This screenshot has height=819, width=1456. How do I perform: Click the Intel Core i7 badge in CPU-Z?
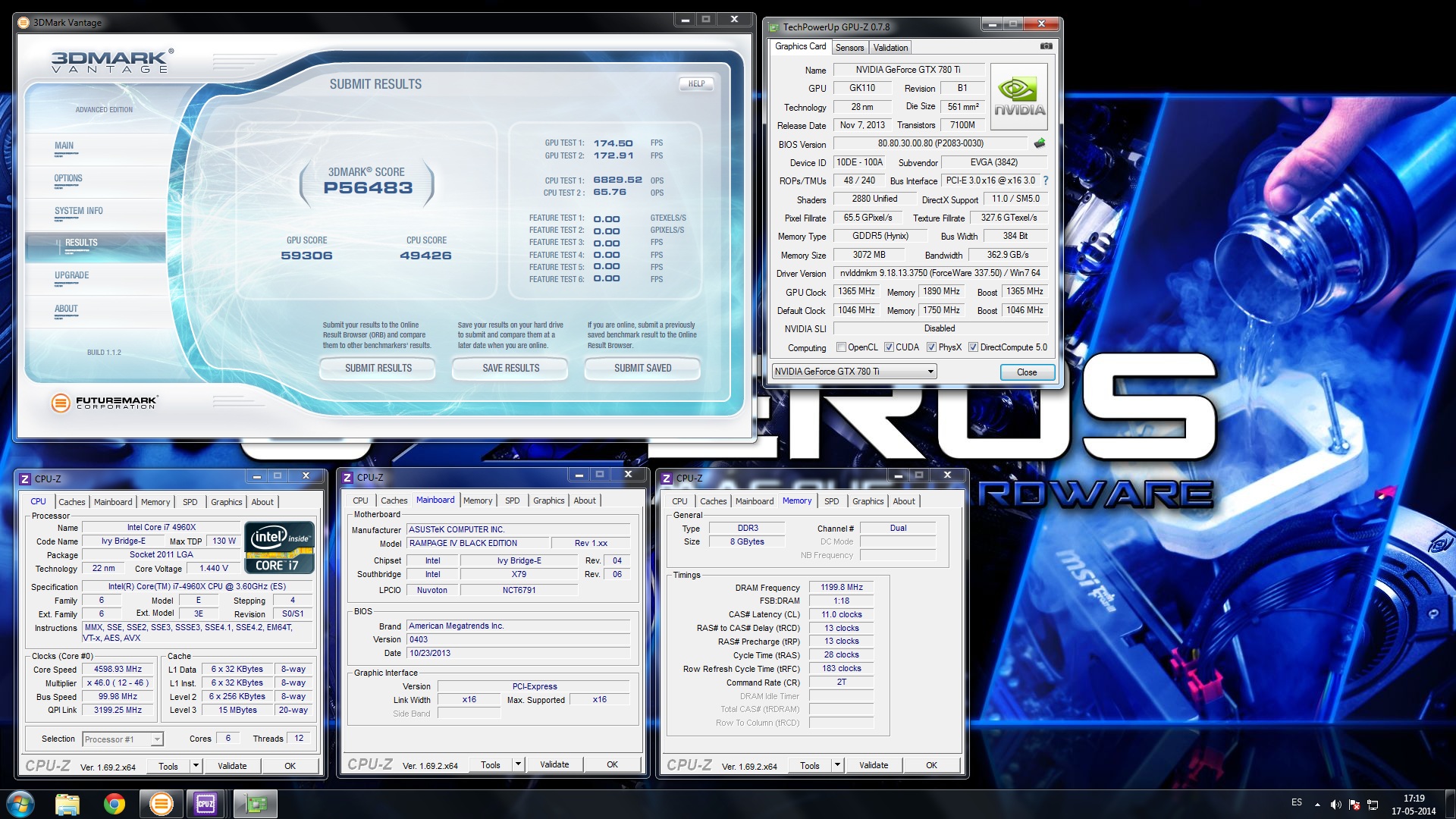[279, 547]
